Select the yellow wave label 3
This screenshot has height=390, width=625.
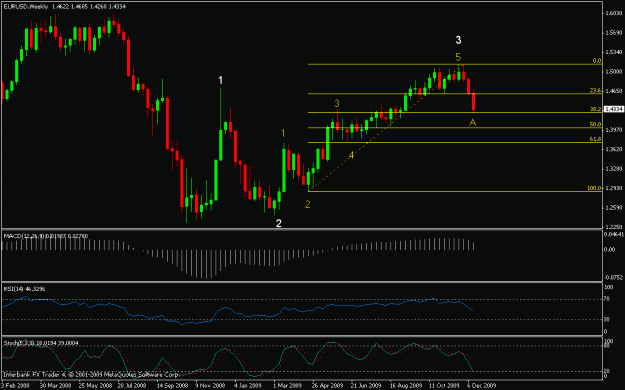[337, 103]
